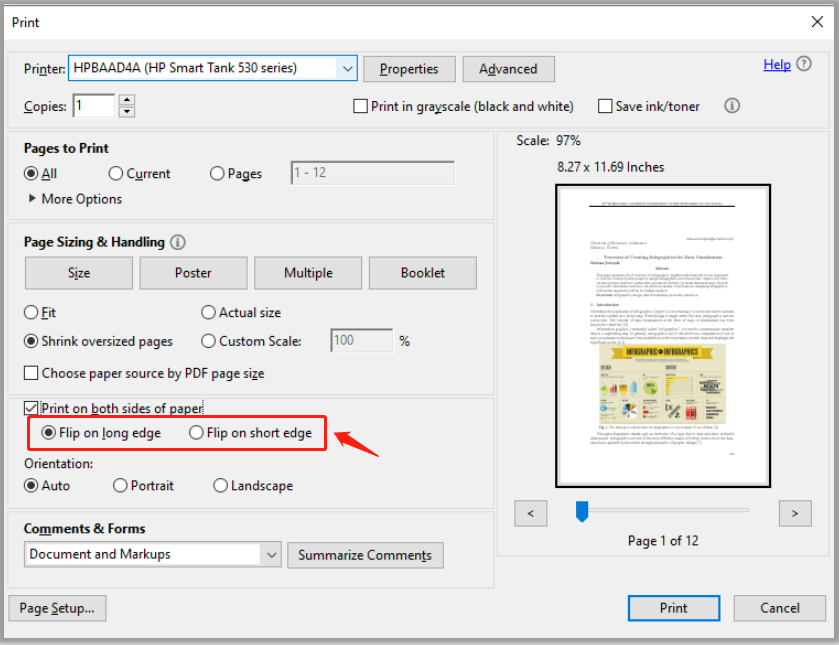Click the page range input field
The width and height of the screenshot is (839, 645).
tap(372, 173)
